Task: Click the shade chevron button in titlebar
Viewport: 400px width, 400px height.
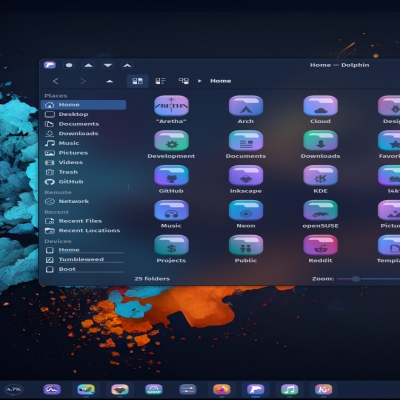Action: coord(127,65)
